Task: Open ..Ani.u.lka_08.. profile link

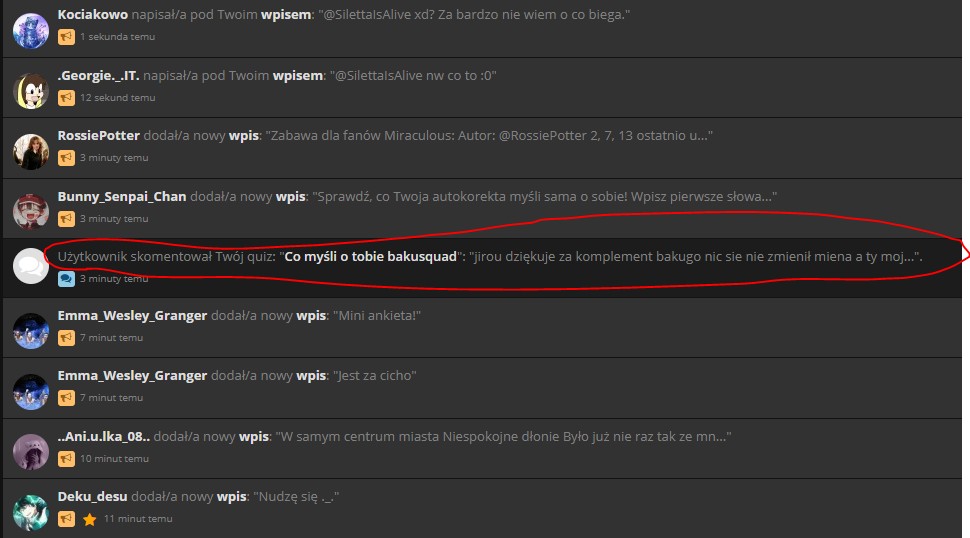Action: 104,436
